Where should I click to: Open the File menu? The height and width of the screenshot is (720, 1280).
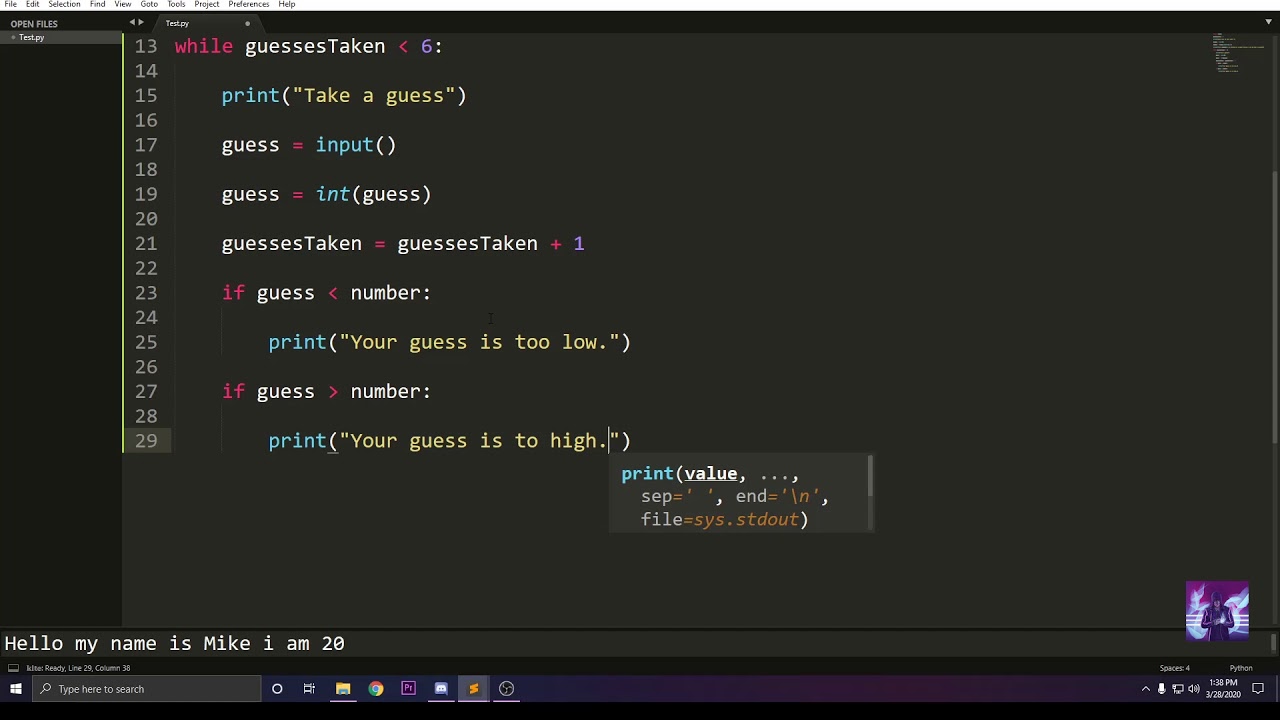click(10, 4)
